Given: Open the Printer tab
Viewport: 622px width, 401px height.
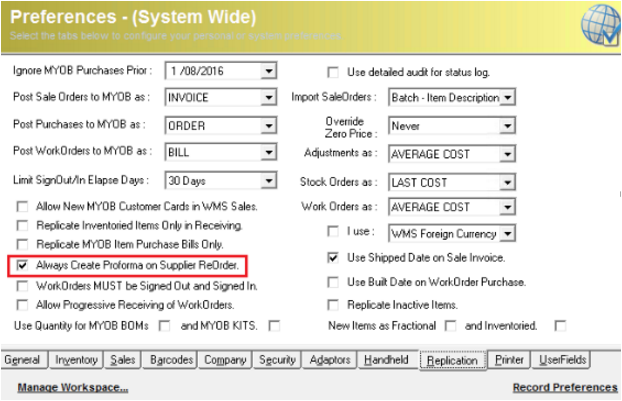Looking at the screenshot, I should click(x=509, y=360).
